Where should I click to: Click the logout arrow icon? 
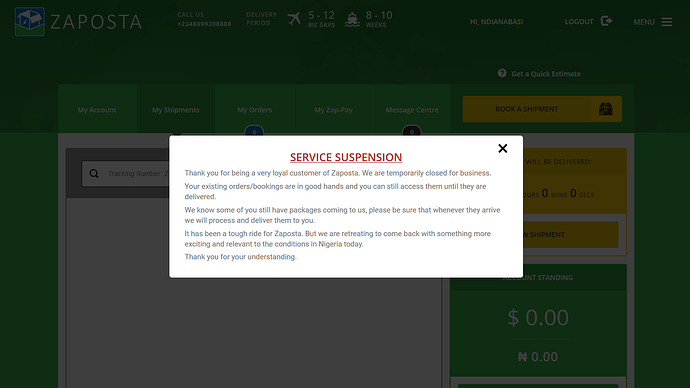pyautogui.click(x=606, y=21)
